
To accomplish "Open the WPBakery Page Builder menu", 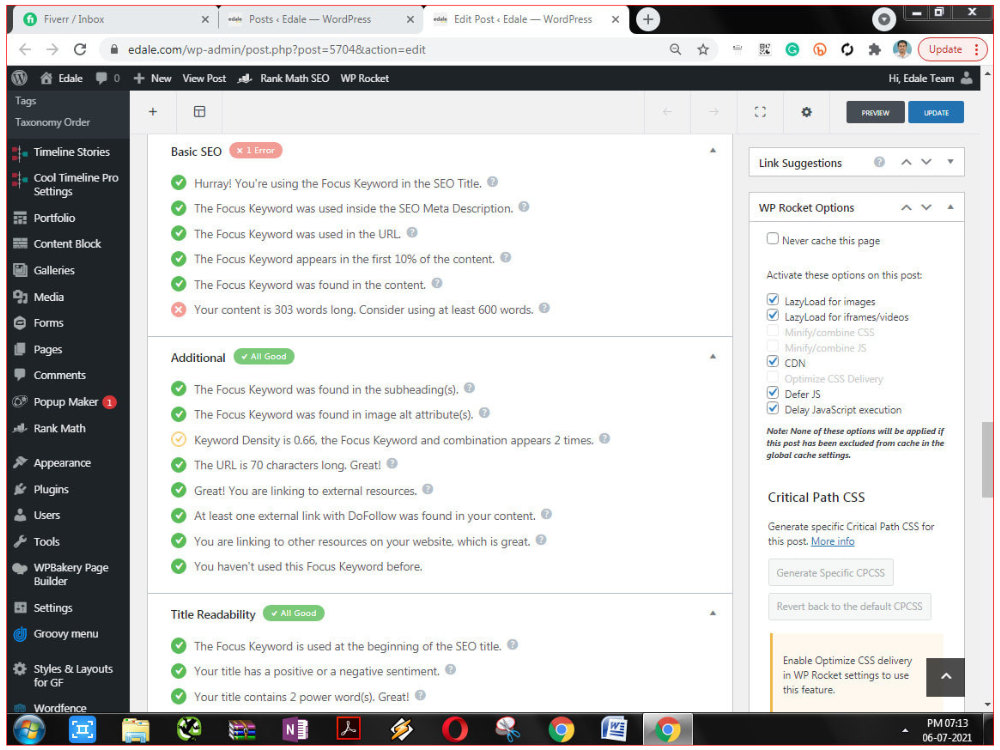I will click(71, 574).
